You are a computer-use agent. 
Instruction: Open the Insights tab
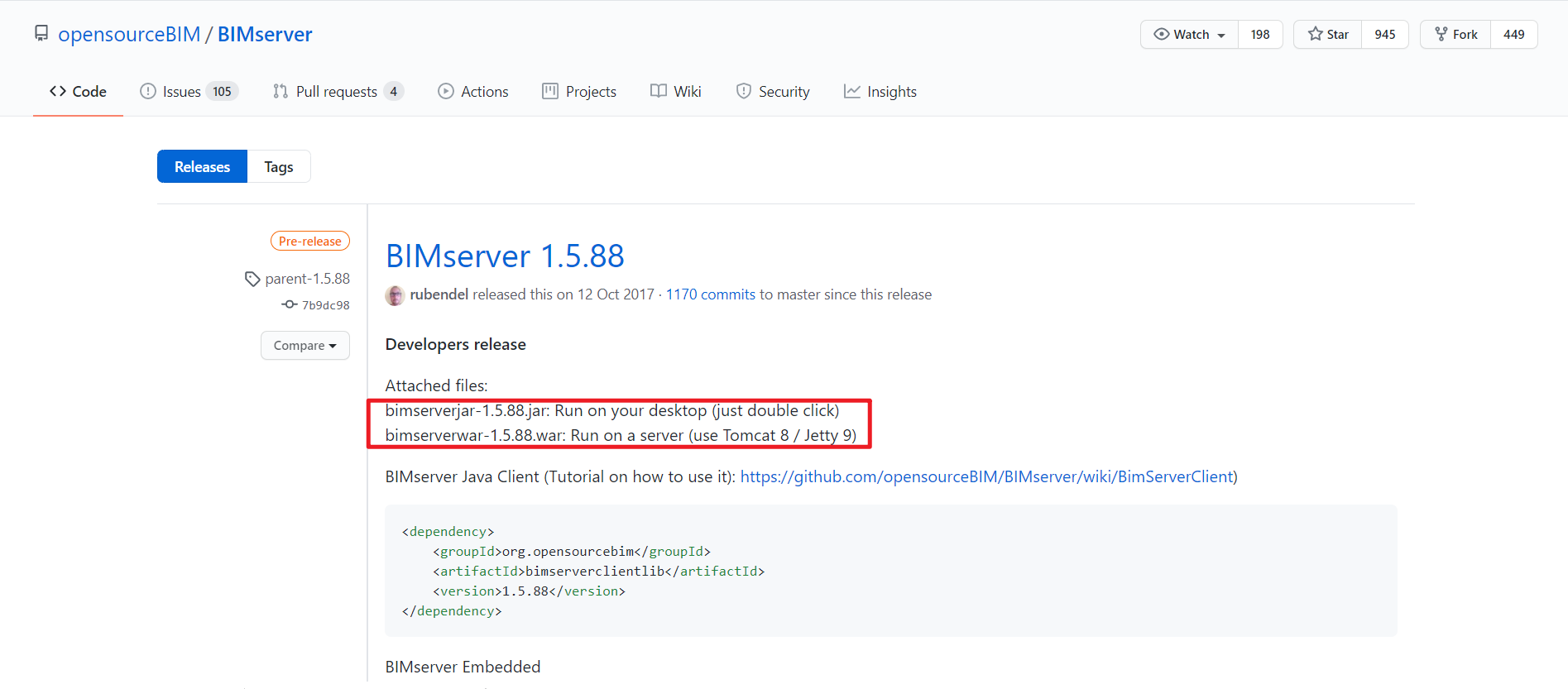point(880,91)
